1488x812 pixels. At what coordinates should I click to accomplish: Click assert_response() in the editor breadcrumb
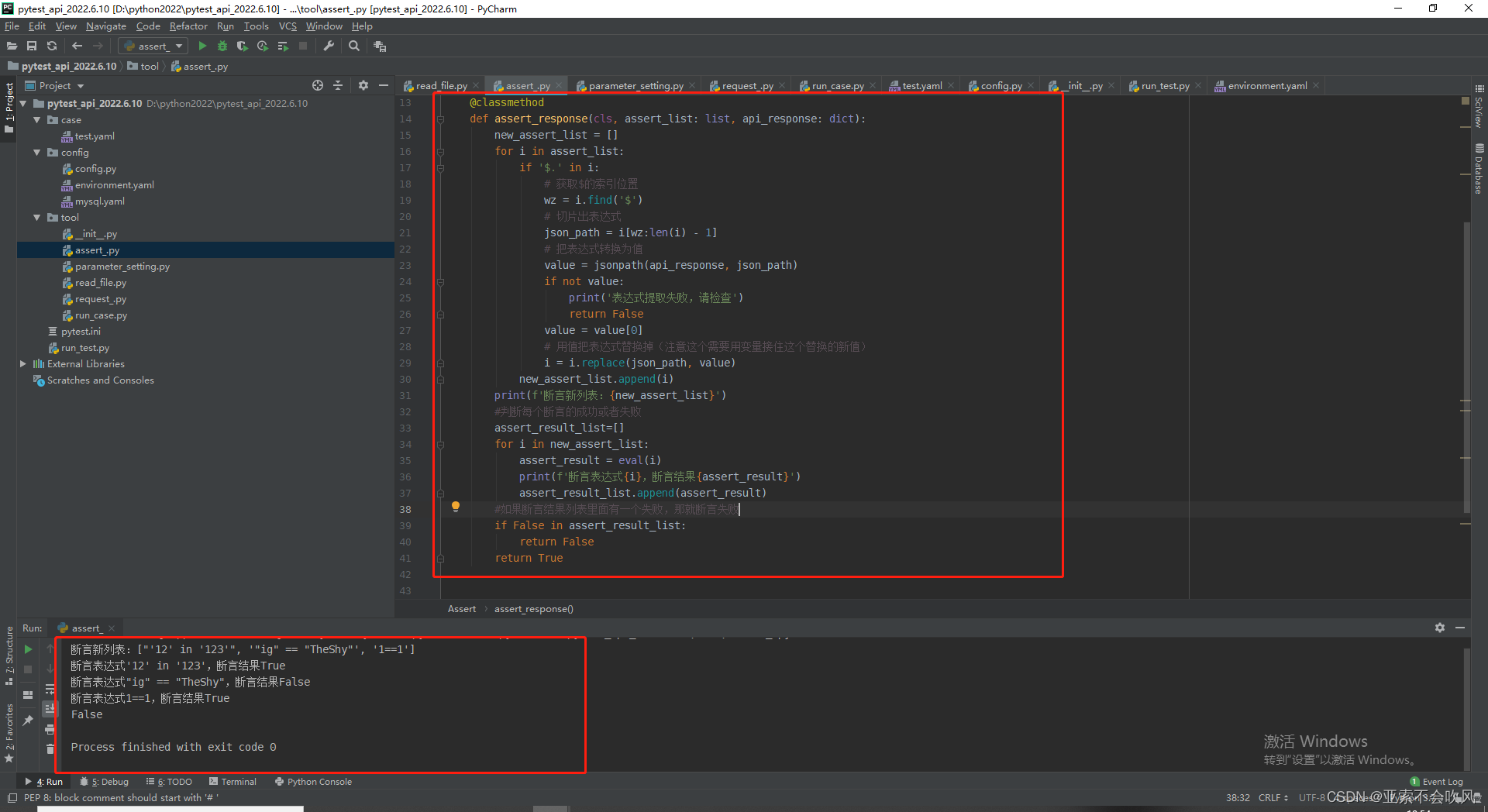534,609
